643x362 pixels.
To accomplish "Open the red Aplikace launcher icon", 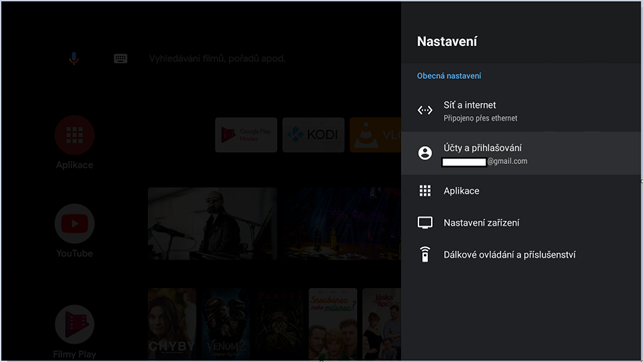I will [x=75, y=135].
